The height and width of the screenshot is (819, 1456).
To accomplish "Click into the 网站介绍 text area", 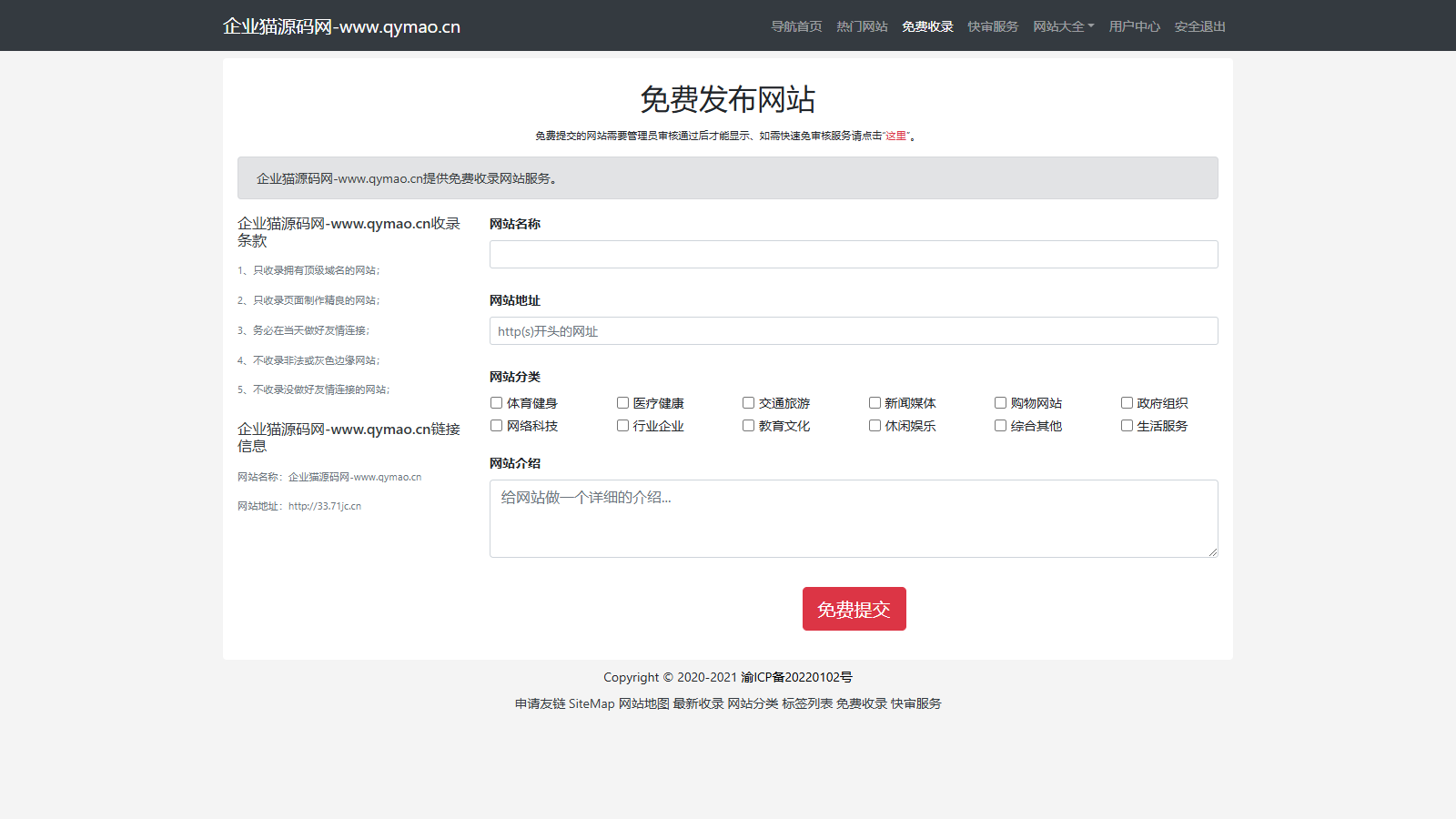I will (853, 518).
